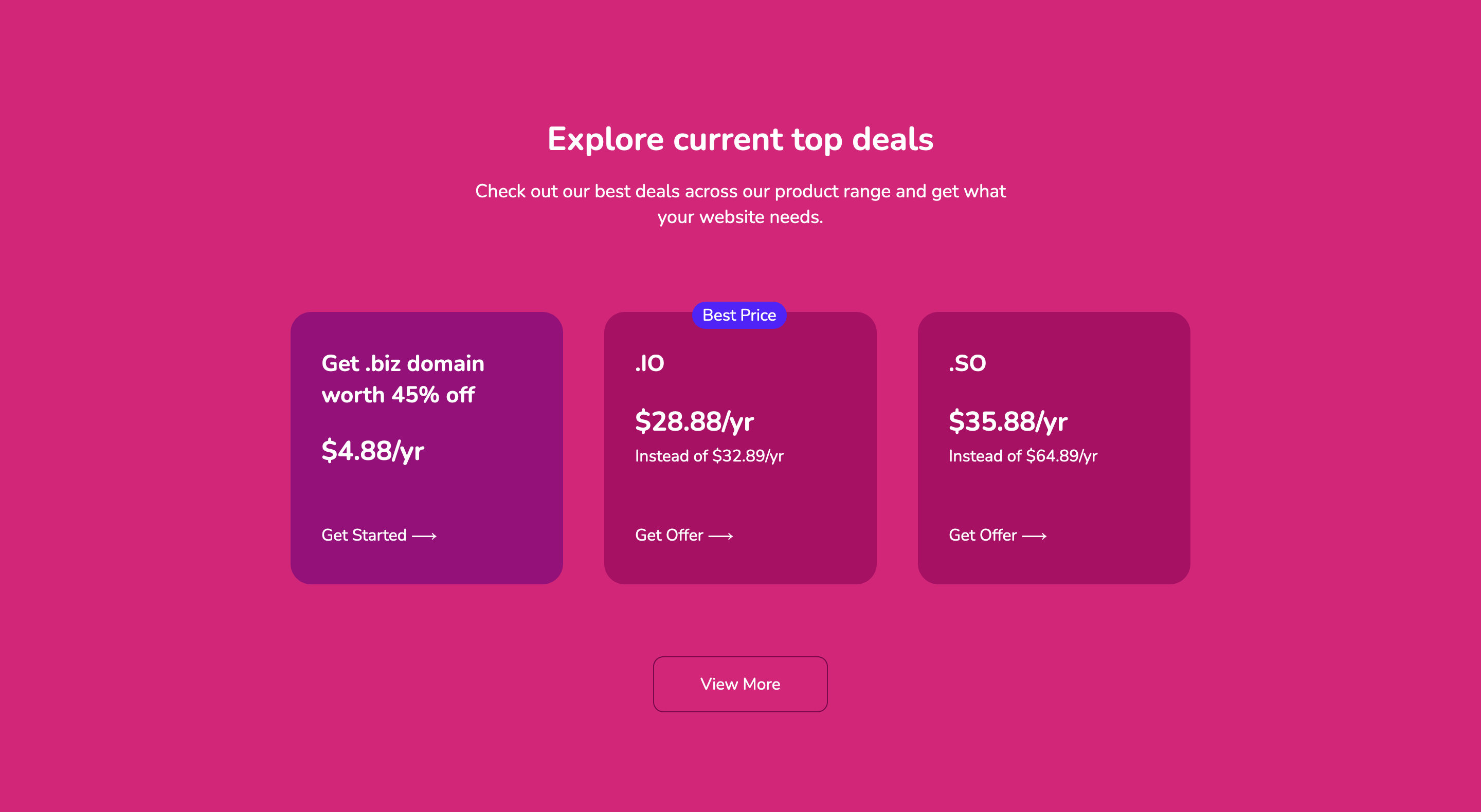Click the Check out our best deals description

point(740,204)
